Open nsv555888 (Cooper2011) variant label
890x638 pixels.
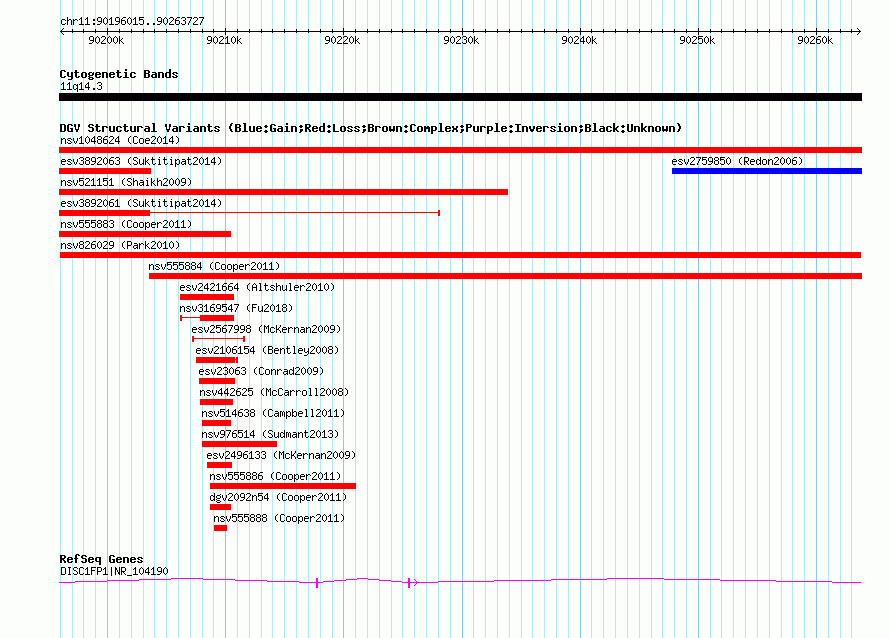pyautogui.click(x=279, y=518)
